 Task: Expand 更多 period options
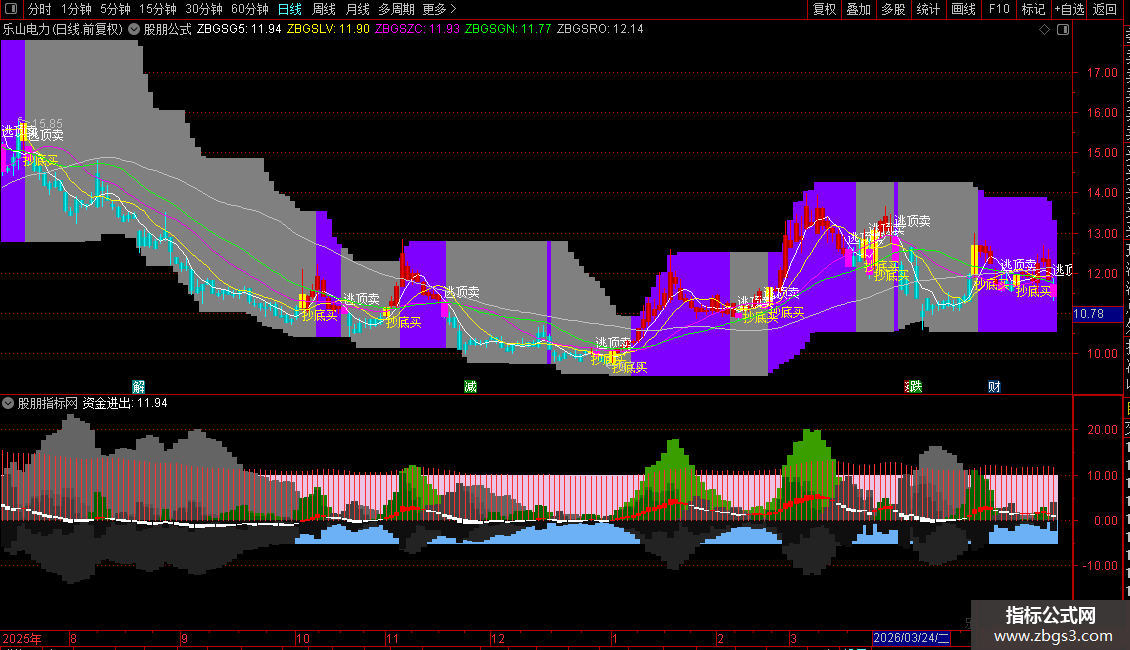[440, 9]
